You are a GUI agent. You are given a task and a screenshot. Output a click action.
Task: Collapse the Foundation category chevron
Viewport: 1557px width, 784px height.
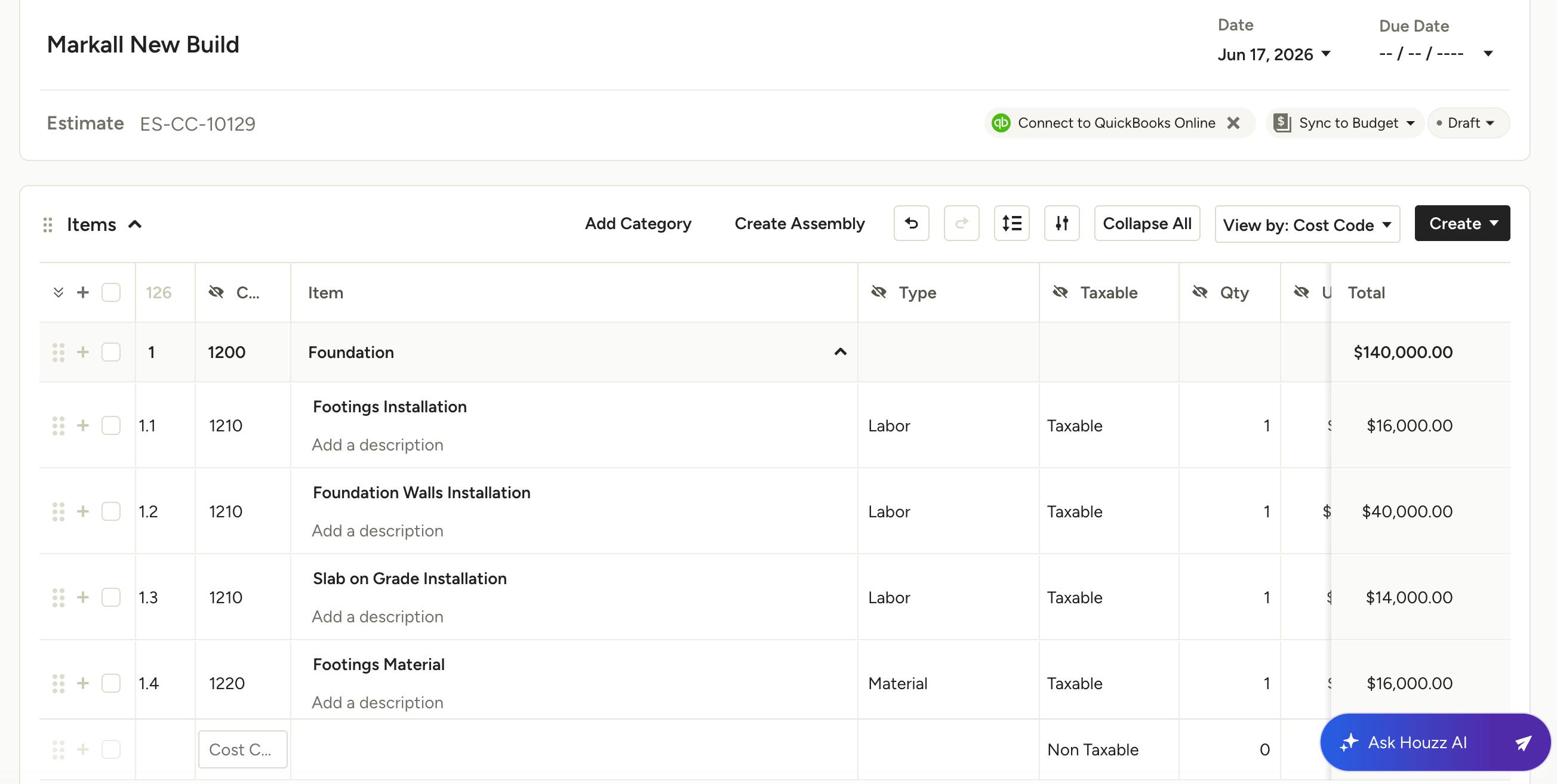coord(840,352)
